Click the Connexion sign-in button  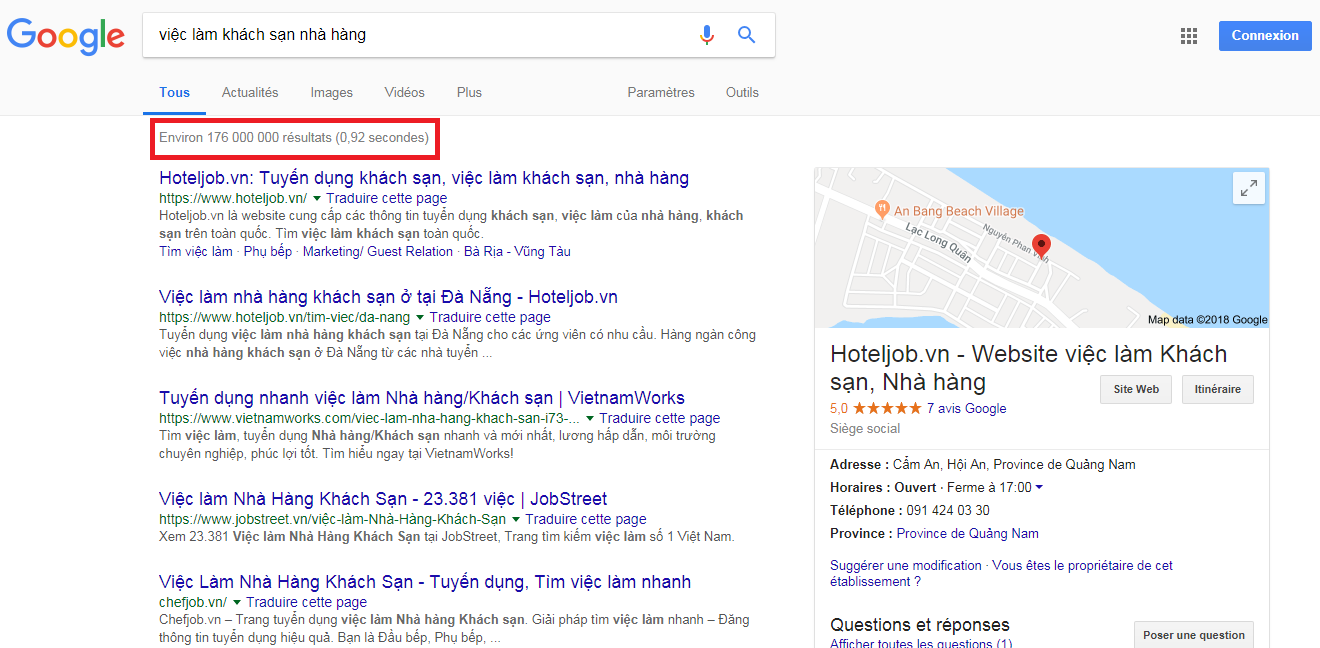[x=1265, y=35]
